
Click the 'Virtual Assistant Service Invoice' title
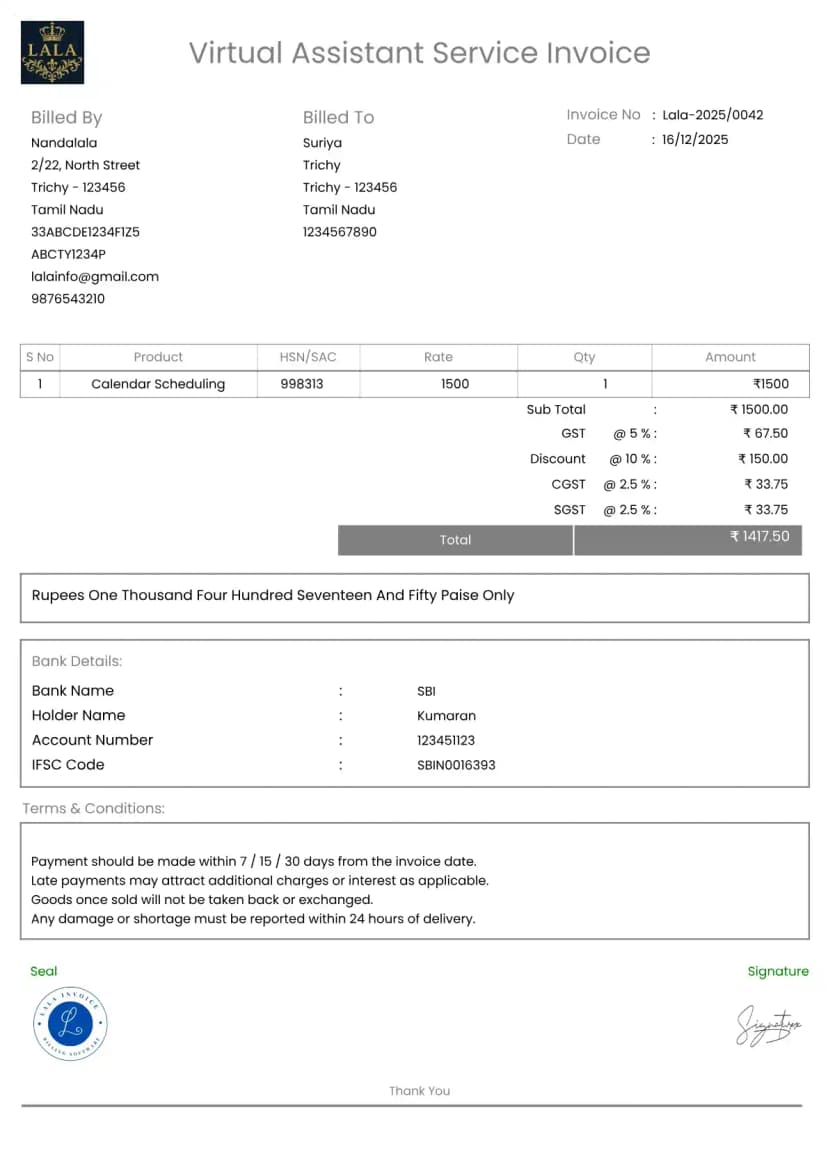point(419,53)
